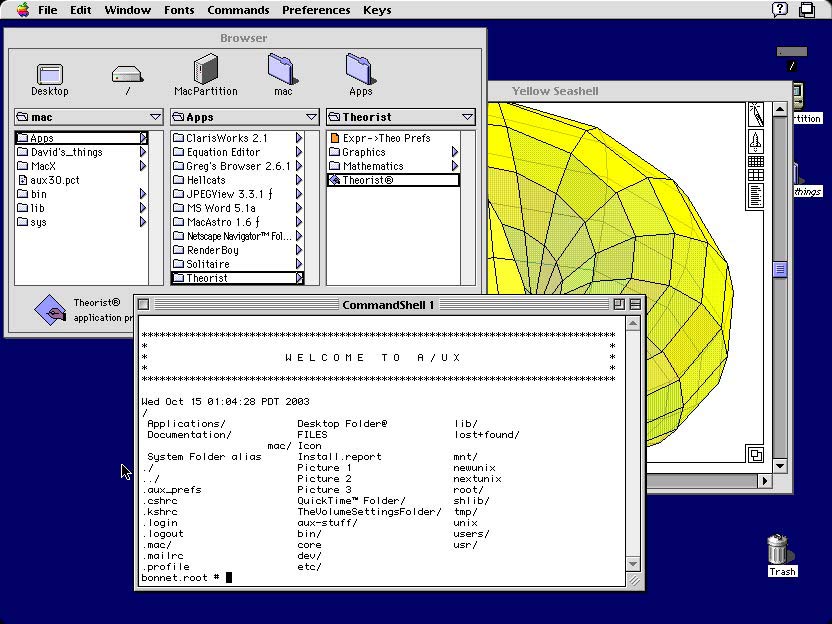Viewport: 832px width, 624px height.
Task: Select the Expr->Theo Prefs file
Action: (380, 138)
